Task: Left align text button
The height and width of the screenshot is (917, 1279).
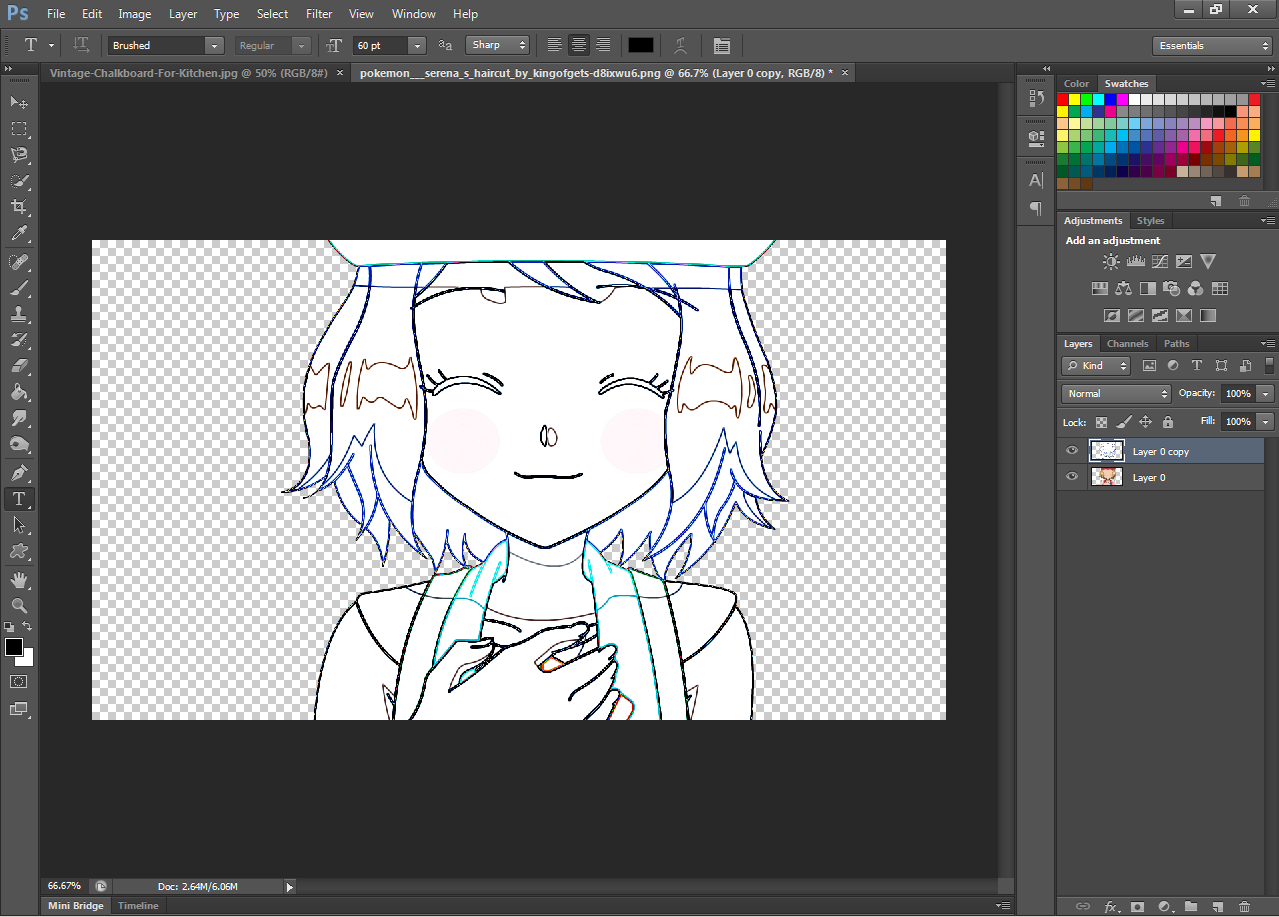Action: pyautogui.click(x=555, y=45)
